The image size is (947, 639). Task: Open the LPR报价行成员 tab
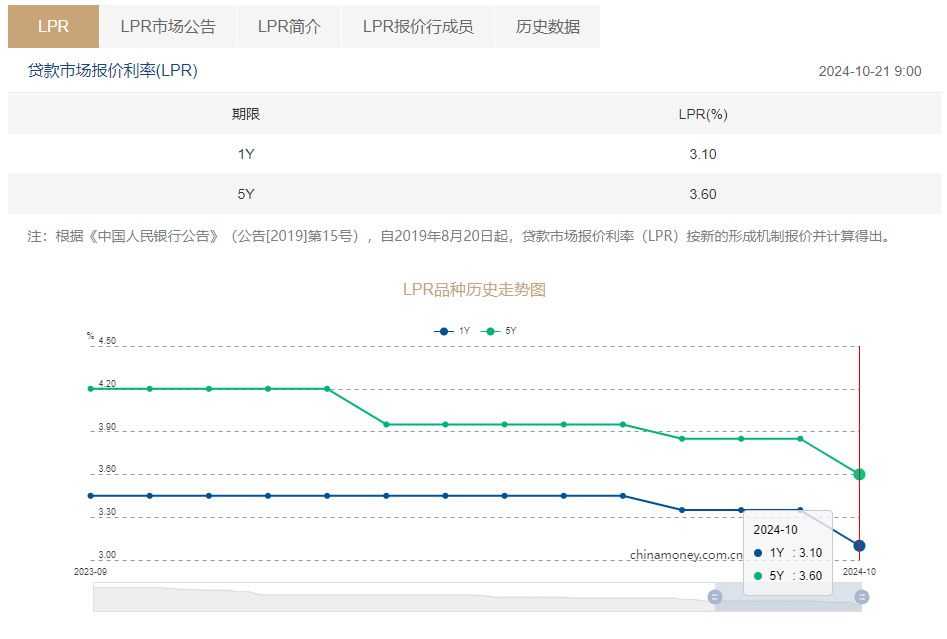pyautogui.click(x=418, y=27)
